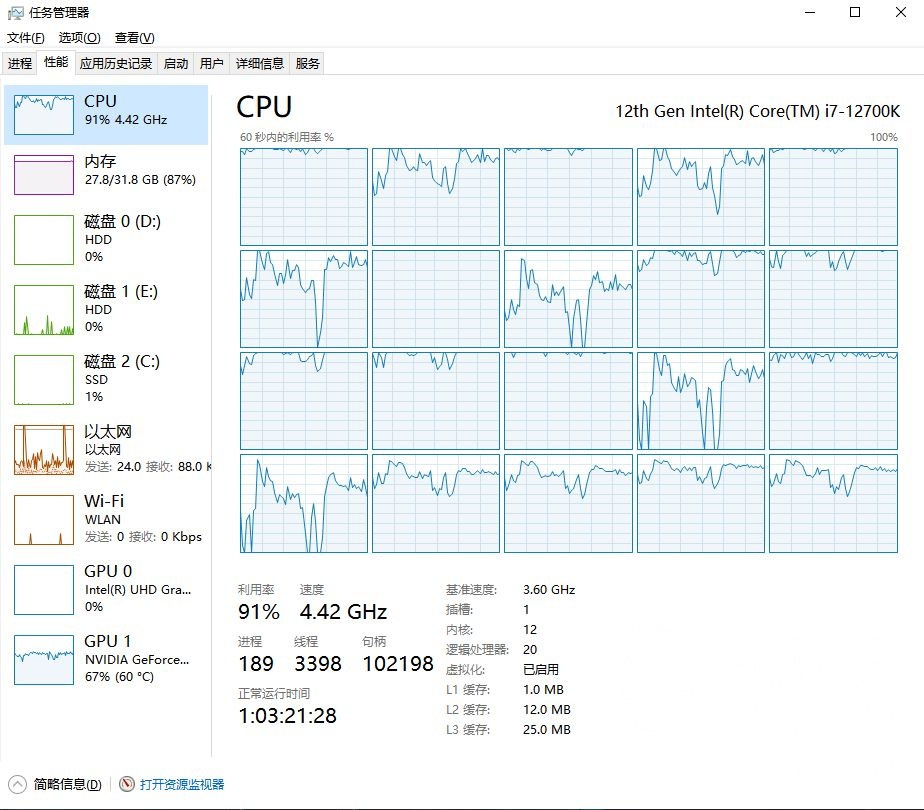
Task: Click the first logical processor graph
Action: (x=304, y=197)
